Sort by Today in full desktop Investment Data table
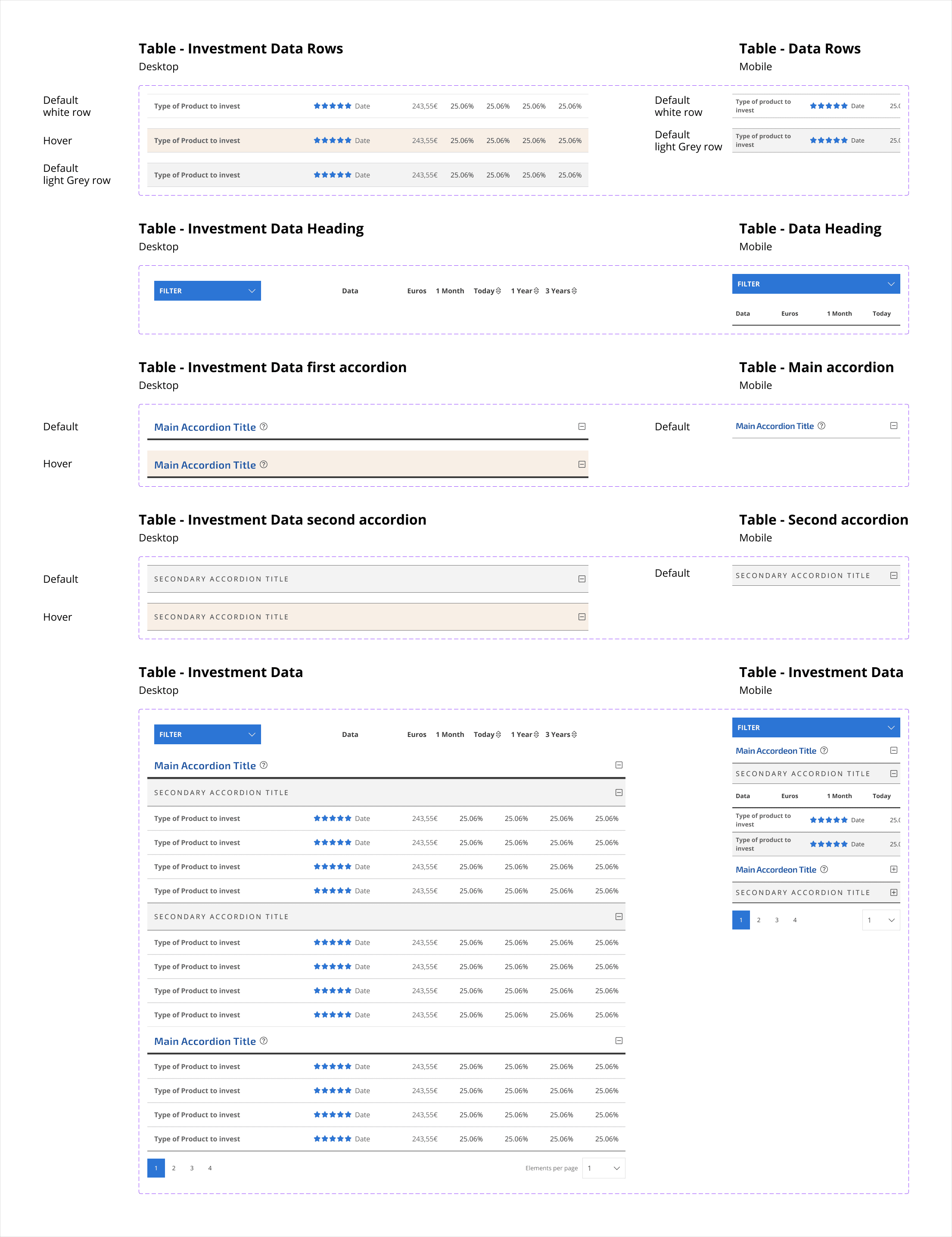The image size is (952, 1237). (498, 734)
